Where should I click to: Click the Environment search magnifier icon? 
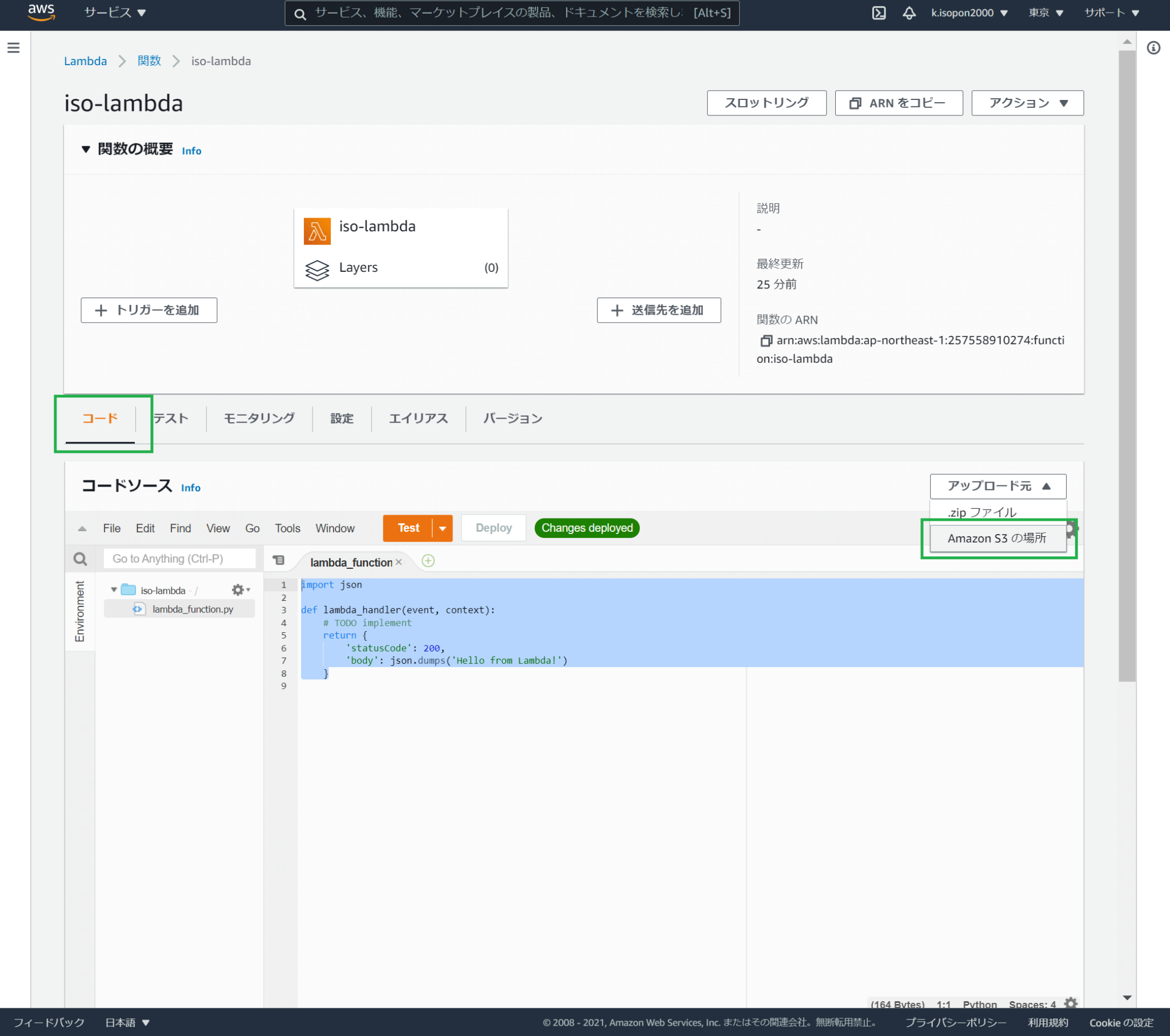point(81,559)
